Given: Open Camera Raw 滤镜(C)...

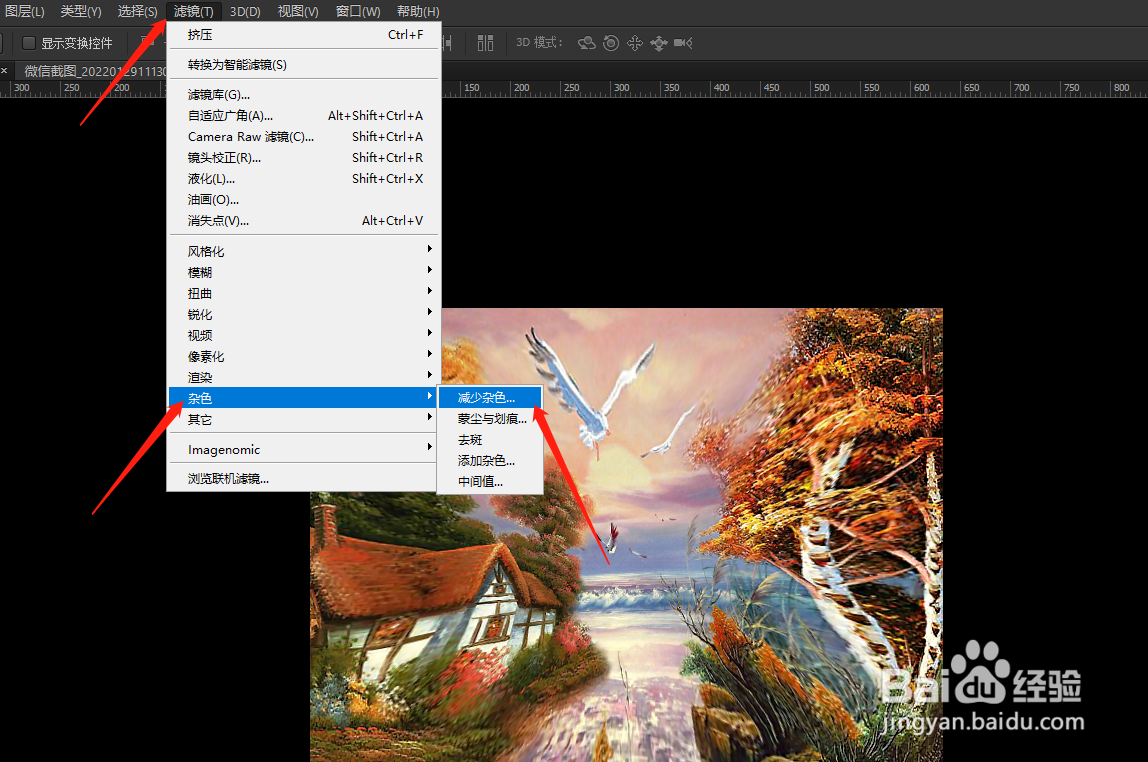Looking at the screenshot, I should 305,137.
